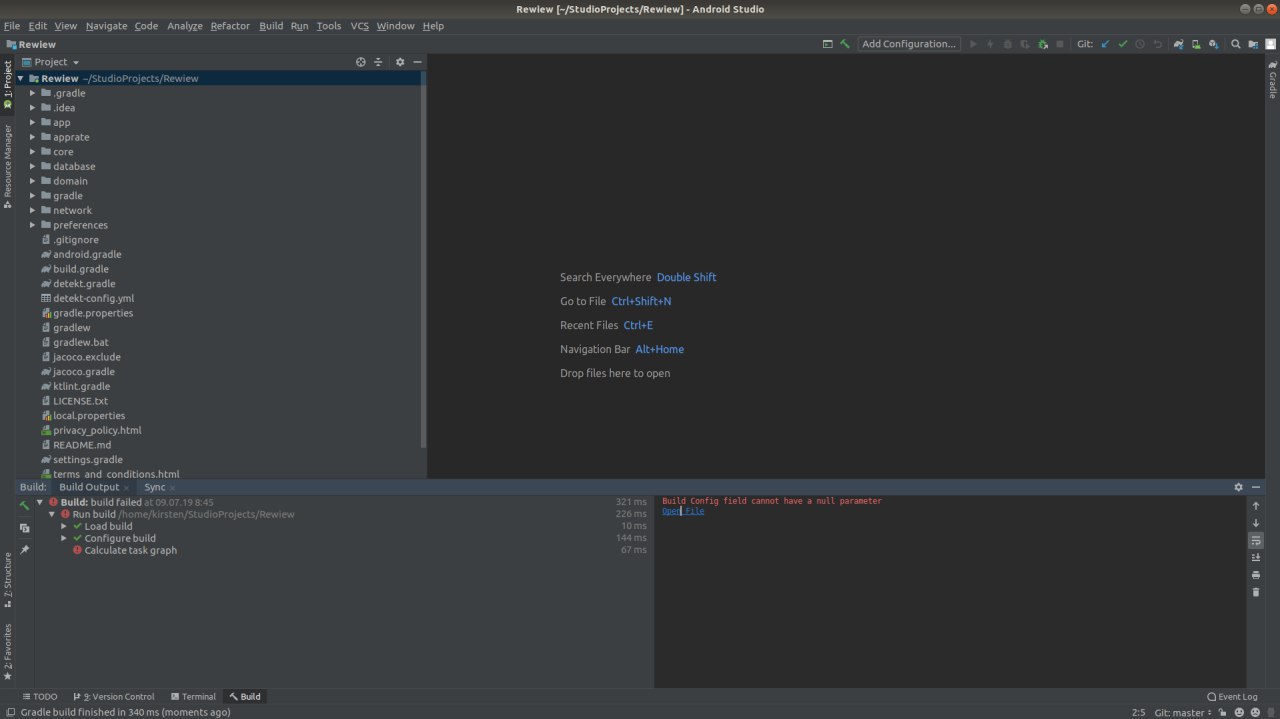
Task: Click the Clear All trash icon
Action: click(x=1256, y=592)
